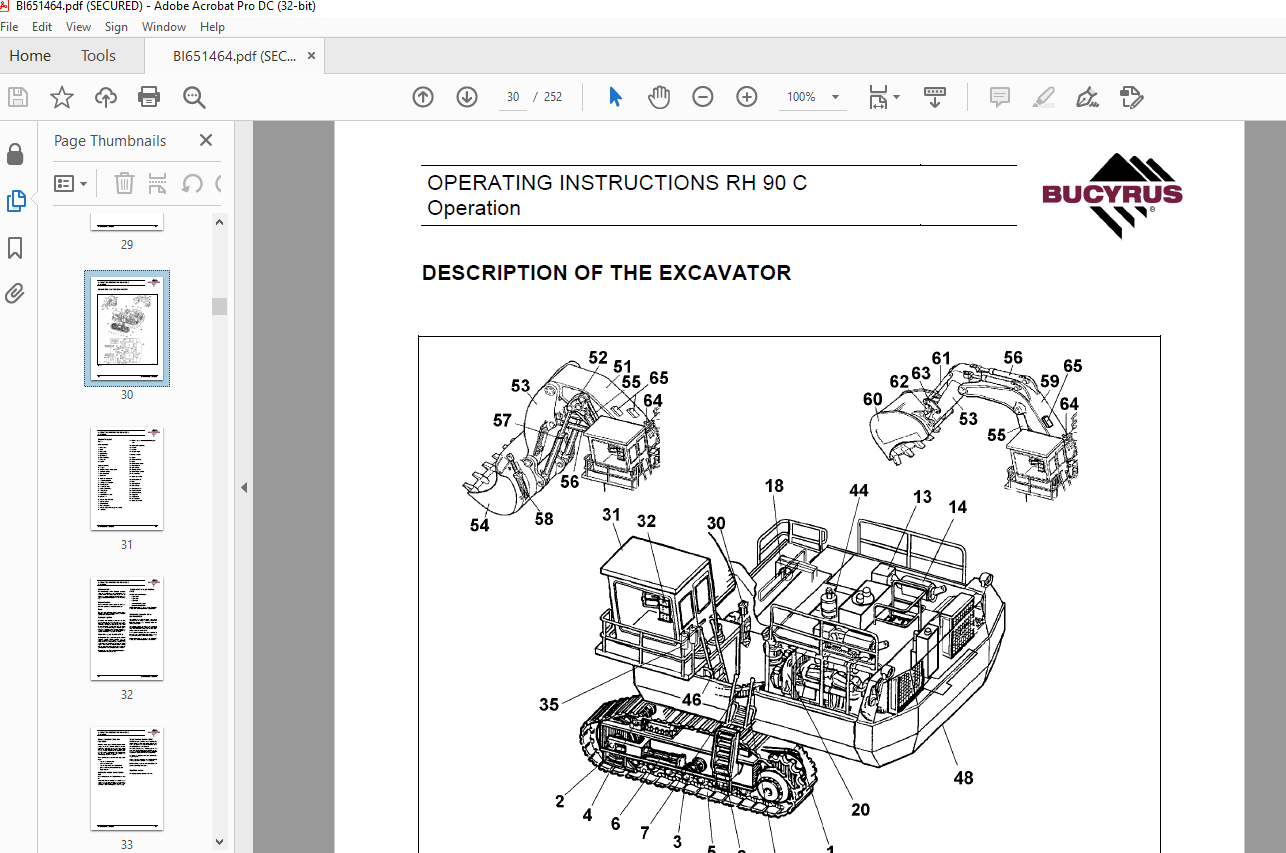Screen dimensions: 1286x853
Task: Click the 'Operation' text in page header
Action: pyautogui.click(x=474, y=209)
